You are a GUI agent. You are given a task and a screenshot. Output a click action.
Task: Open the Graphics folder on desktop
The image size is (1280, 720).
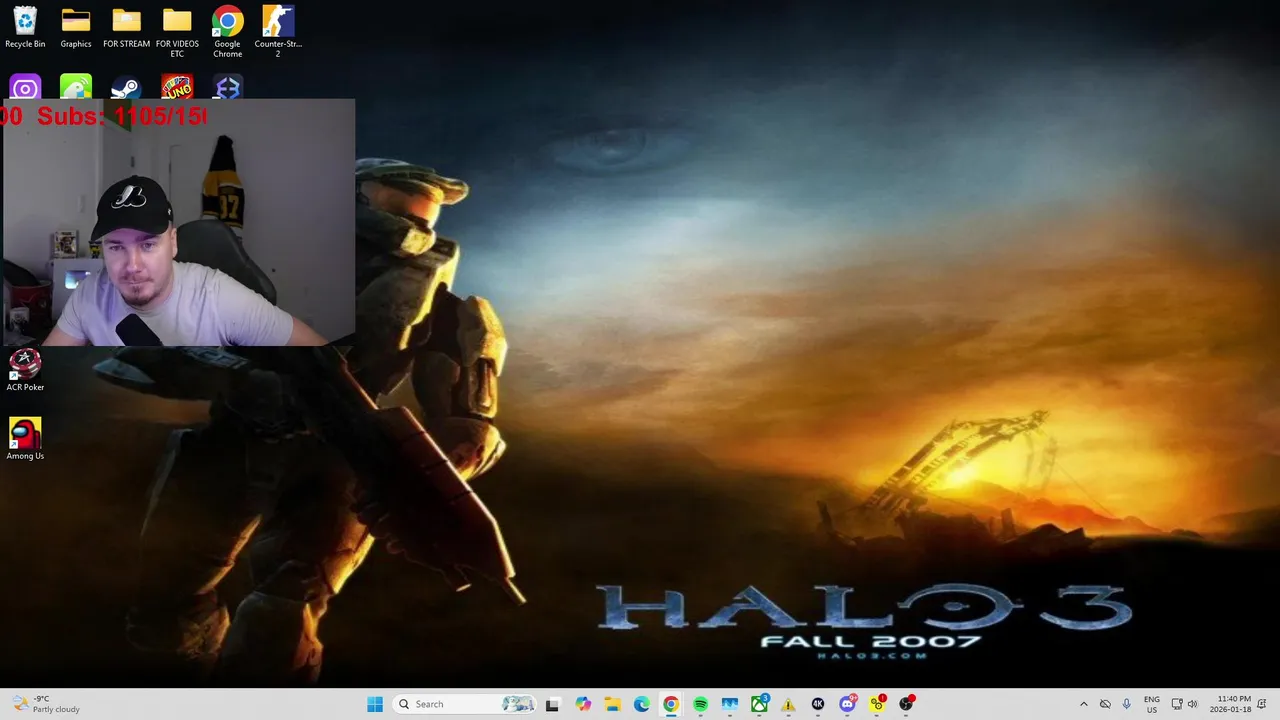76,27
